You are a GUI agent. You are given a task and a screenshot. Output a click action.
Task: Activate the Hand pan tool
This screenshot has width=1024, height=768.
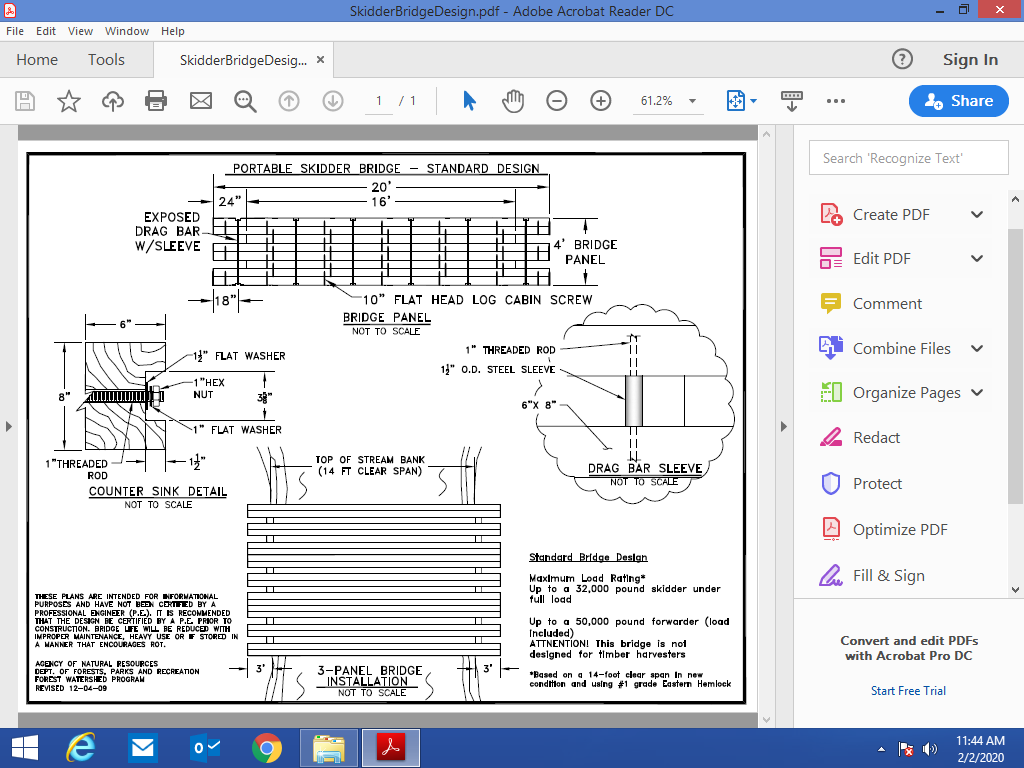coord(513,101)
